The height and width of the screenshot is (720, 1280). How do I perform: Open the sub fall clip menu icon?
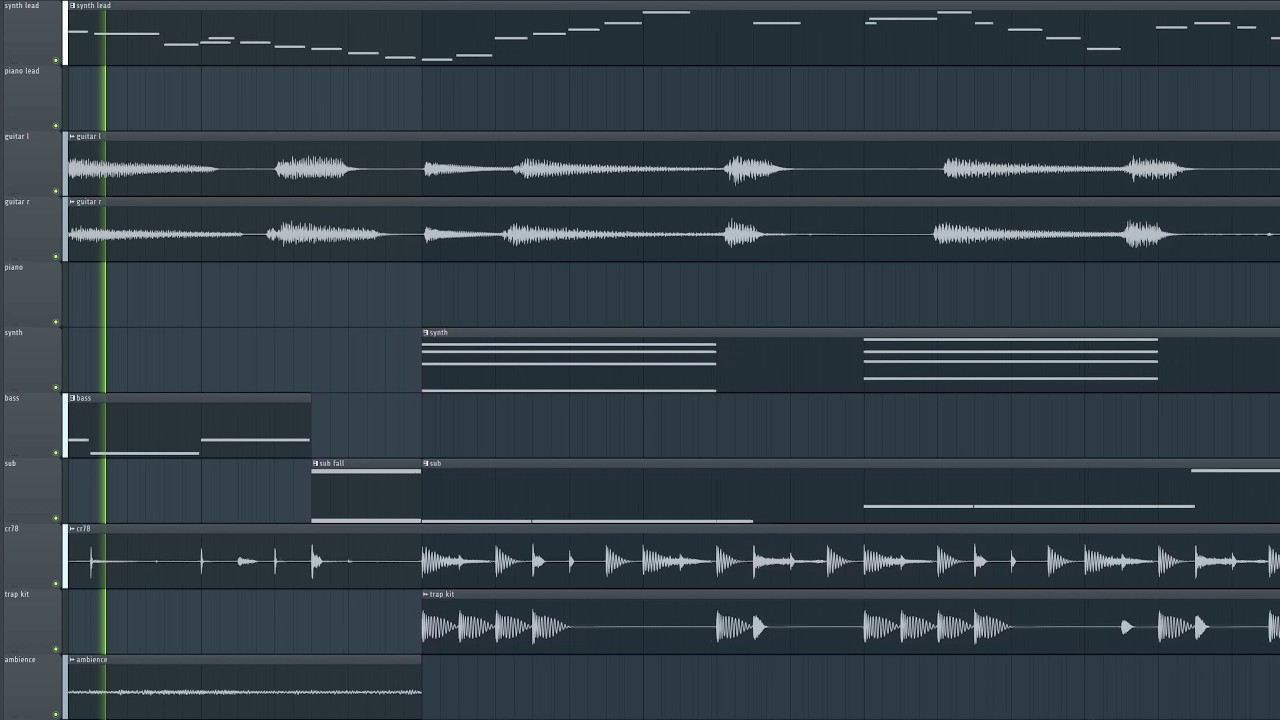tap(316, 464)
